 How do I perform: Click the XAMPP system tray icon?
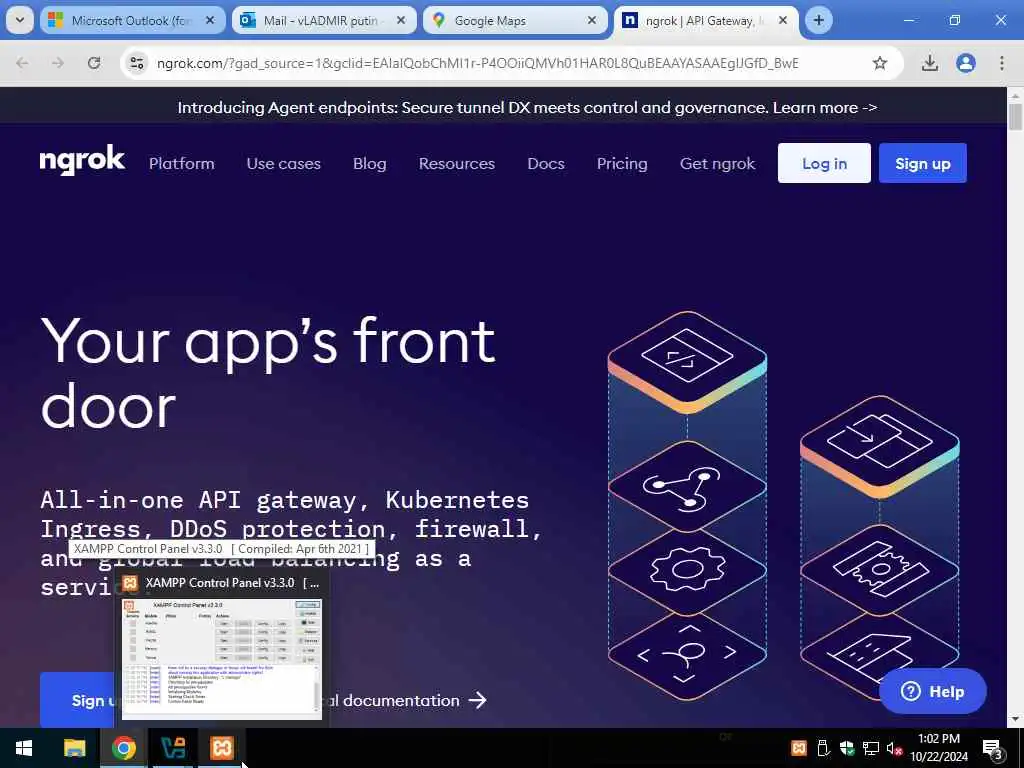(798, 748)
